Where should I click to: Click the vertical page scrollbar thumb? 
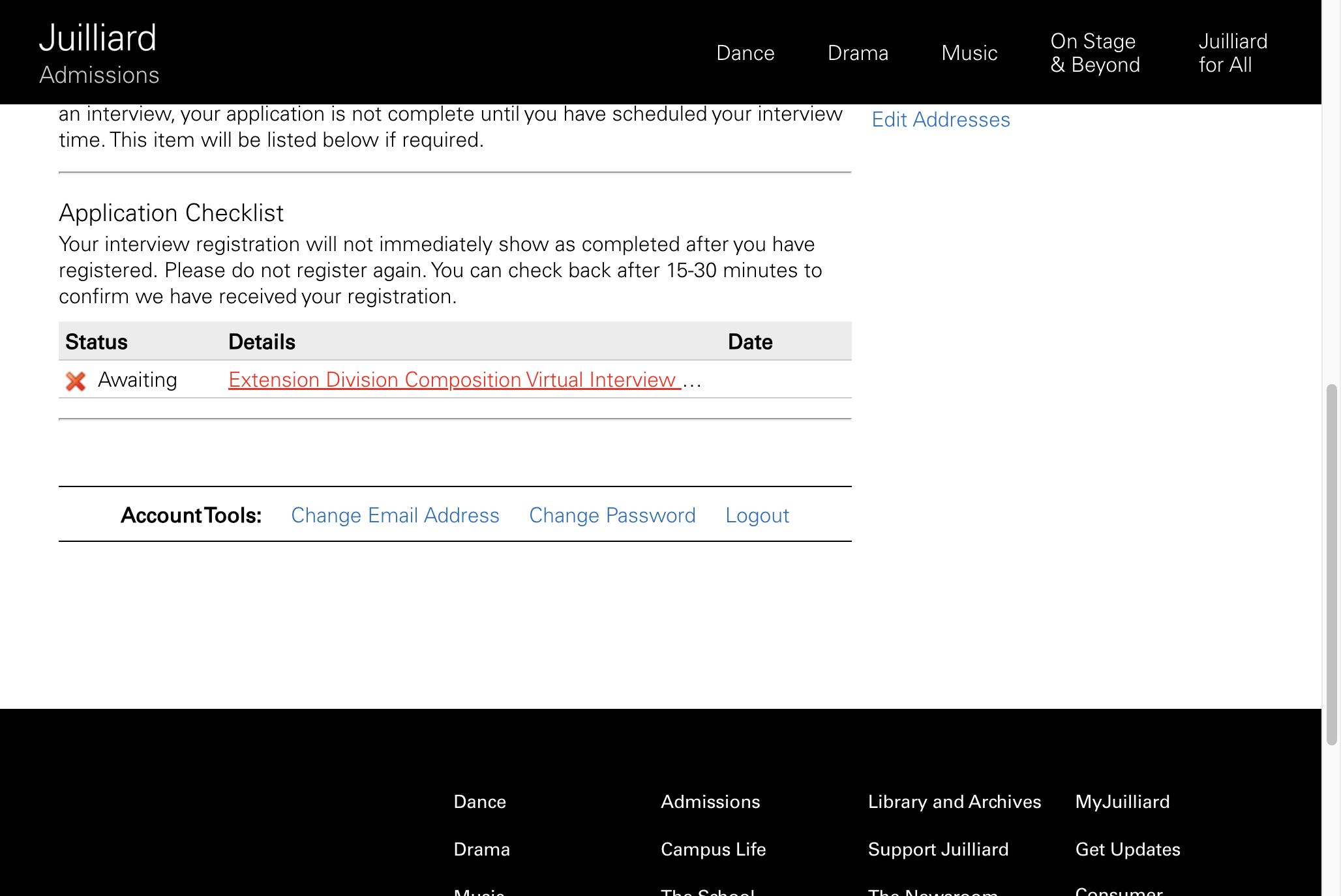click(x=1331, y=565)
